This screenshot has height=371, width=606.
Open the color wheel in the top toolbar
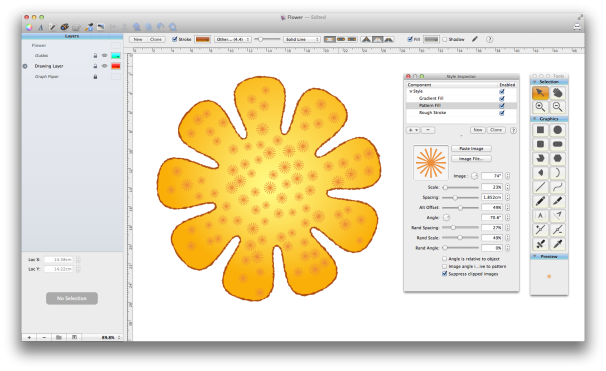29,27
